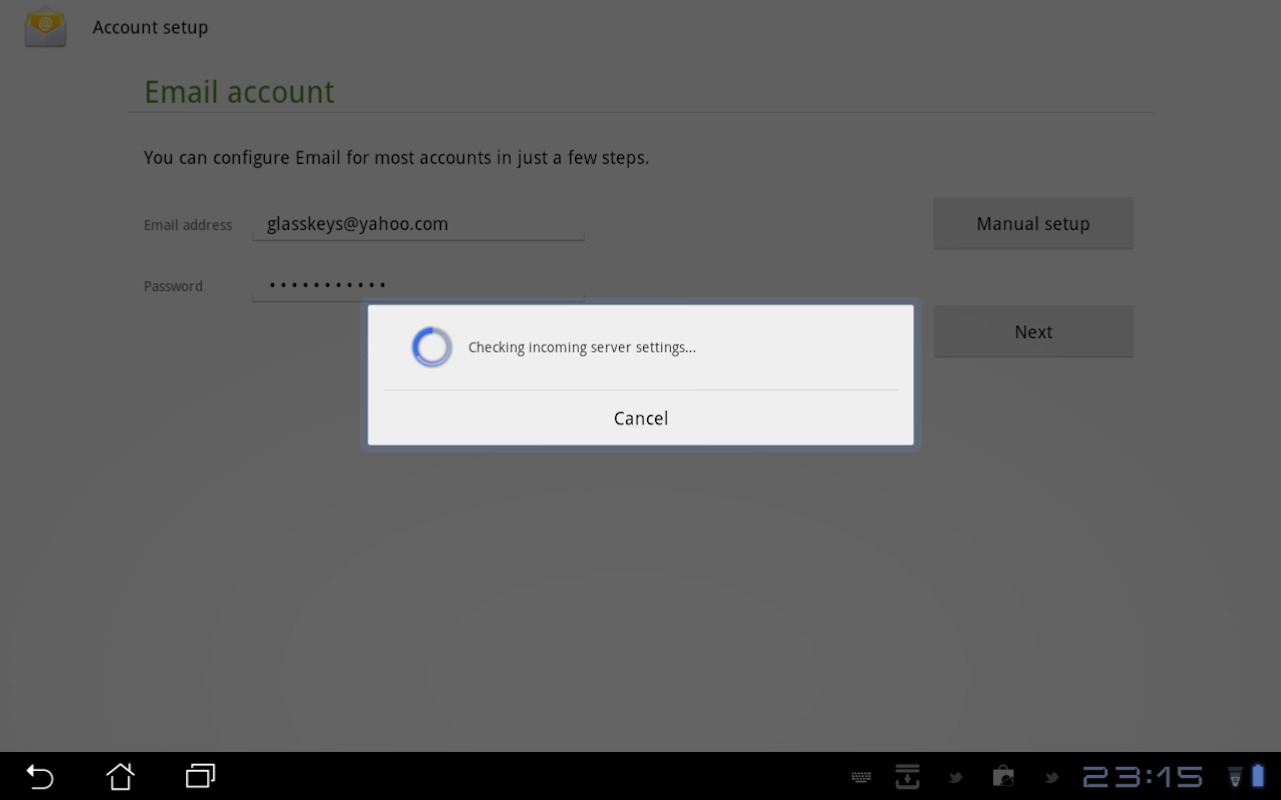This screenshot has width=1281, height=800.
Task: Tap the battery status icon
Action: click(x=1258, y=776)
